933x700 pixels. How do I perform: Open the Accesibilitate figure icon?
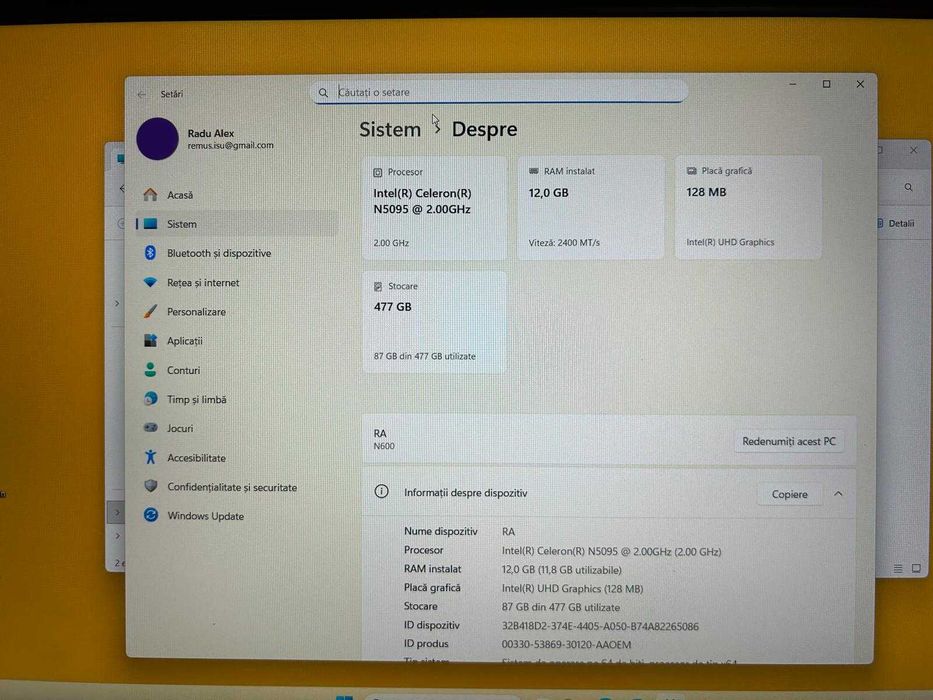click(x=151, y=457)
